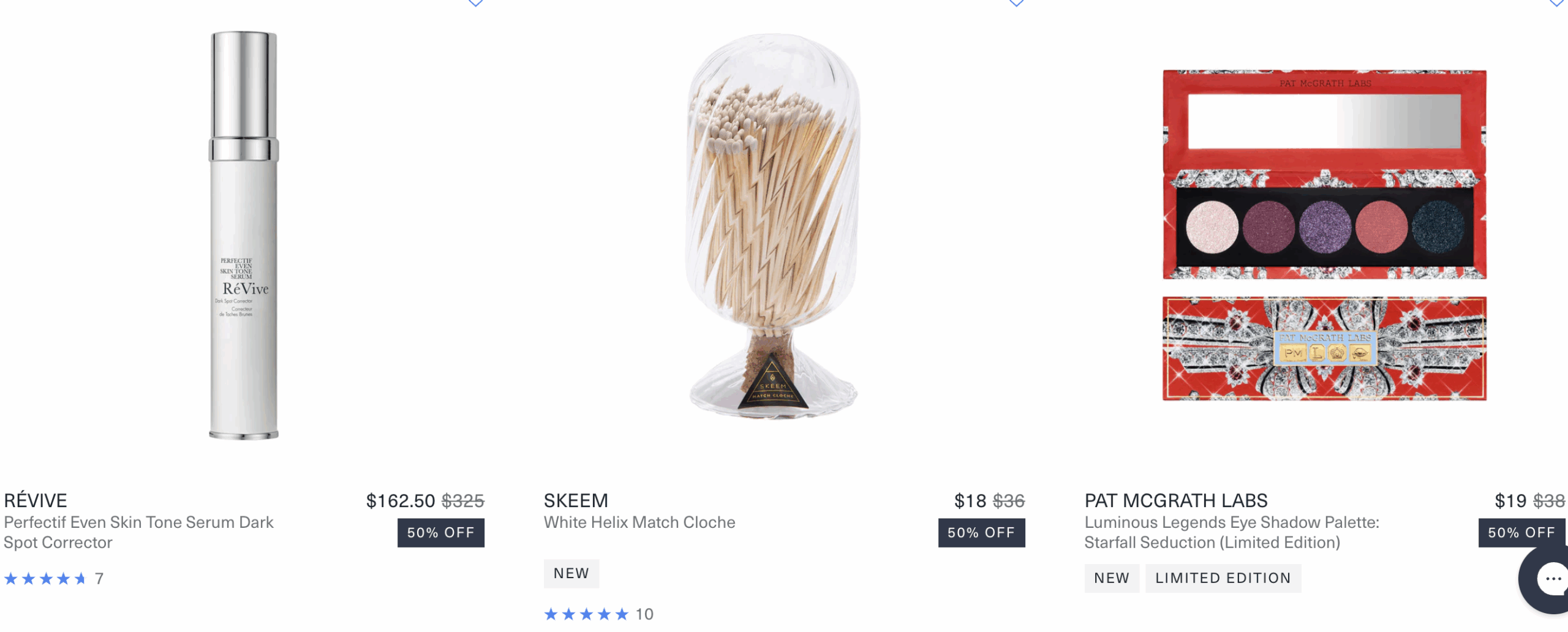Click SKEEM brand name
This screenshot has width=1568, height=632.
coord(576,501)
